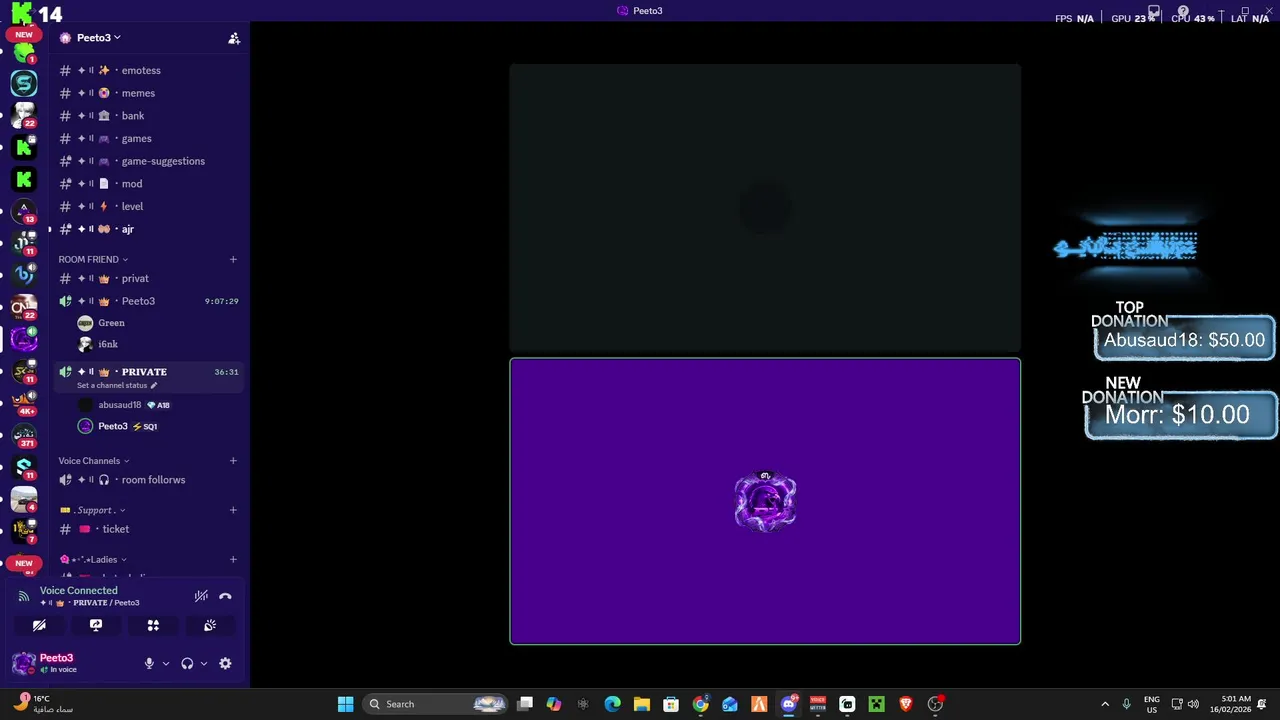This screenshot has height=720, width=1280.
Task: Add channel to ROOM FRIEND category
Action: tap(233, 259)
